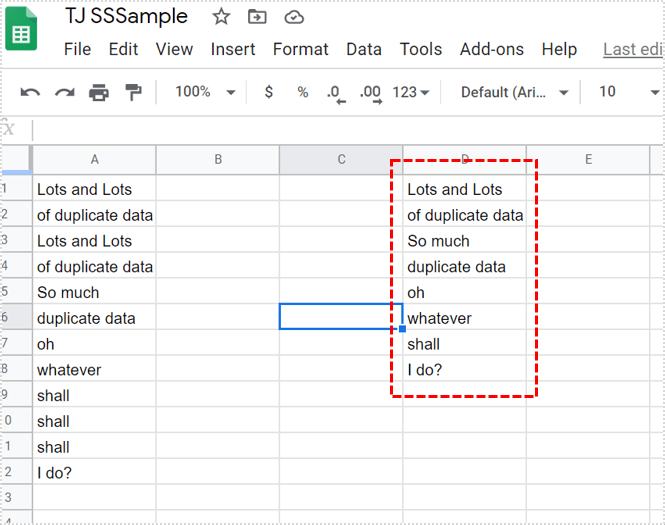Star the TJ SSSample document
The image size is (665, 525).
point(221,17)
